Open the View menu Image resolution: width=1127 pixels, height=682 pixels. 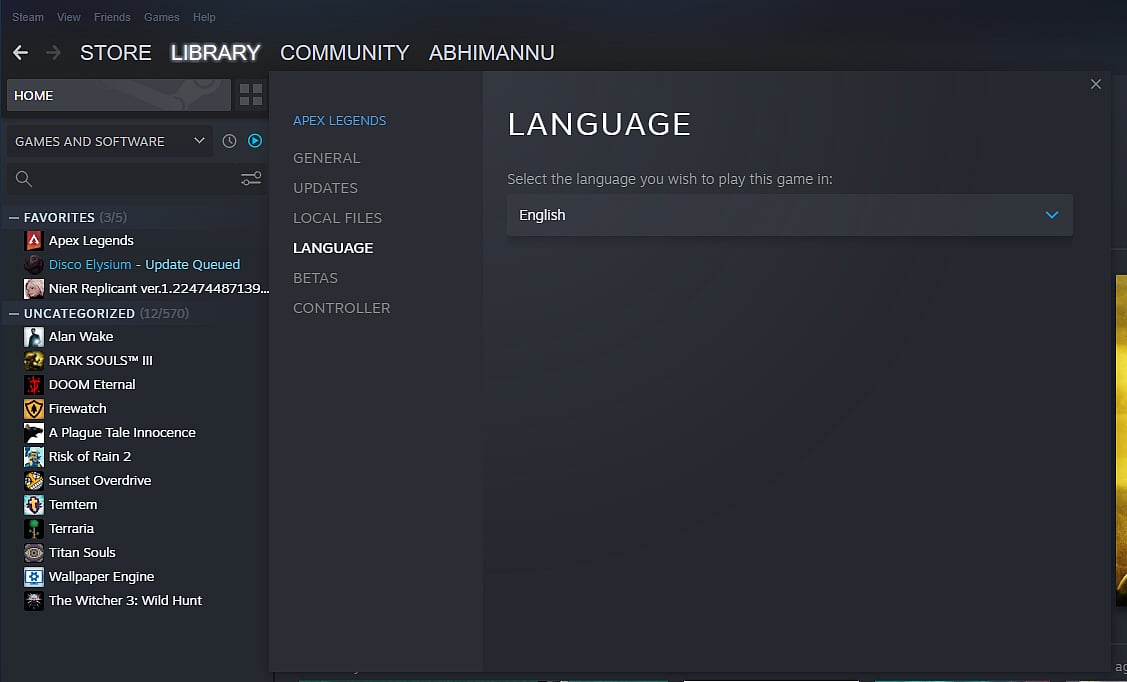pos(68,17)
